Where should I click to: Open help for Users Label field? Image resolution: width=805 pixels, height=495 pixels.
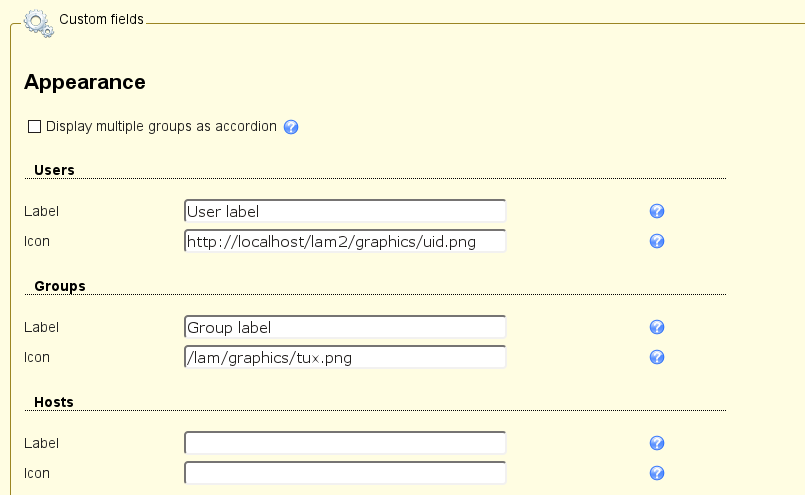tap(657, 211)
